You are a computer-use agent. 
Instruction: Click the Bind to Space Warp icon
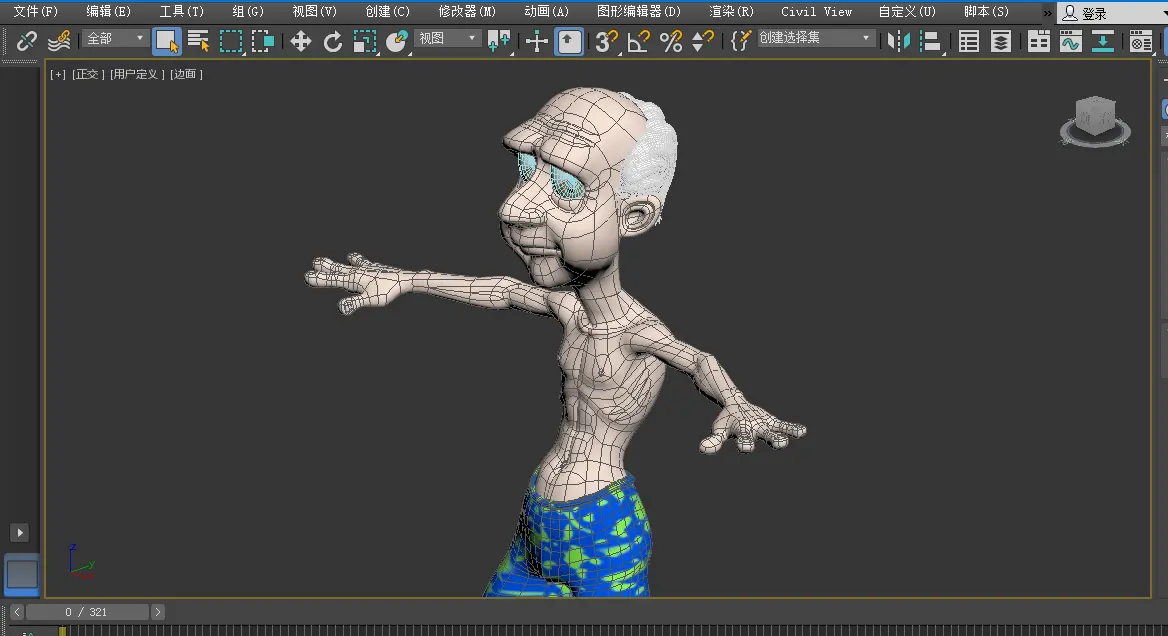click(x=59, y=41)
